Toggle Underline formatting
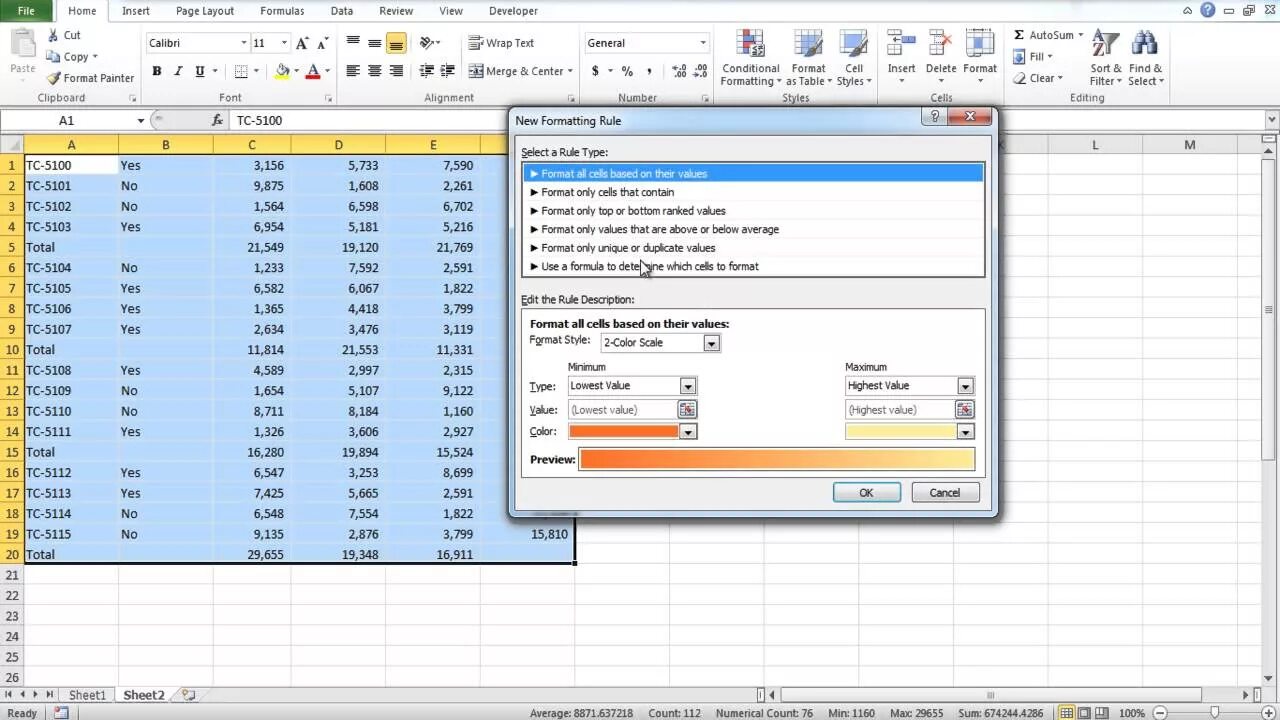This screenshot has width=1280, height=720. pos(200,71)
